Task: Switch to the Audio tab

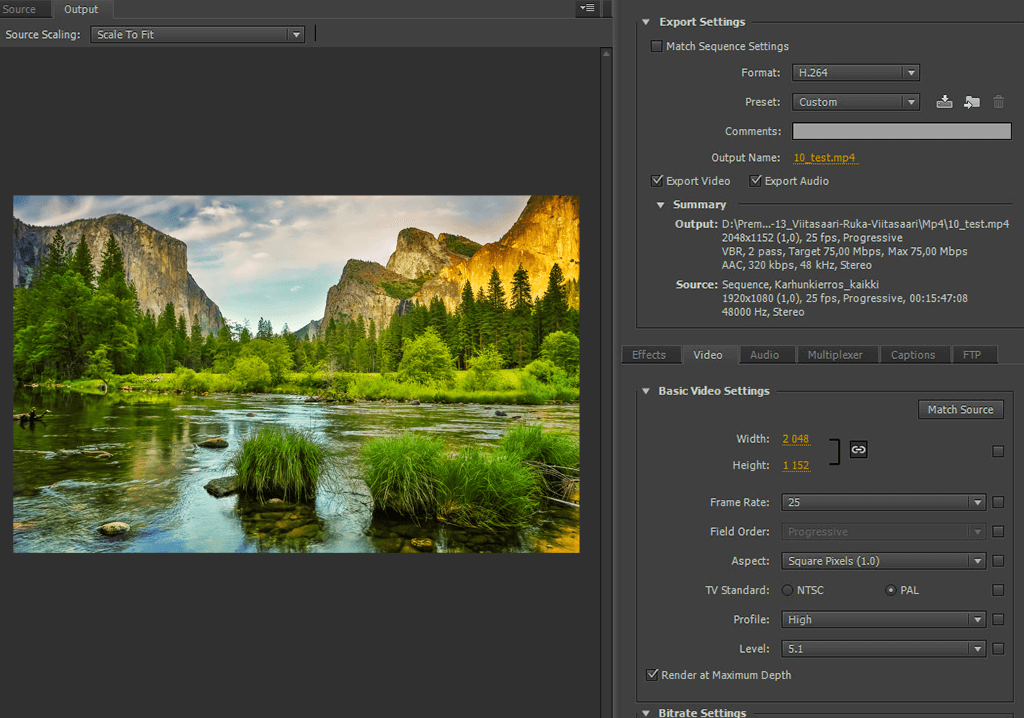Action: coord(765,355)
